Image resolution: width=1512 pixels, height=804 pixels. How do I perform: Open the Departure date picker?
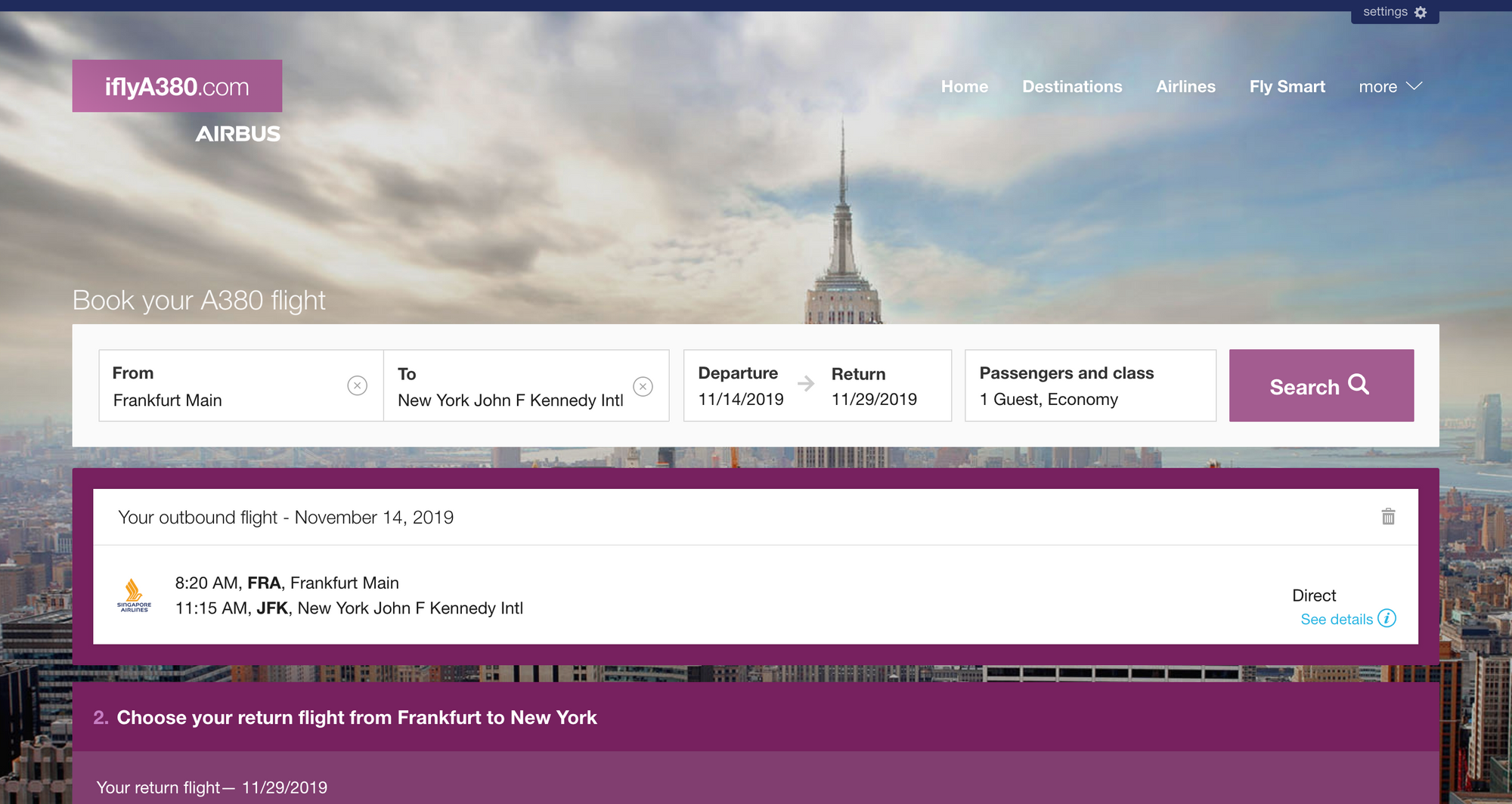(740, 386)
